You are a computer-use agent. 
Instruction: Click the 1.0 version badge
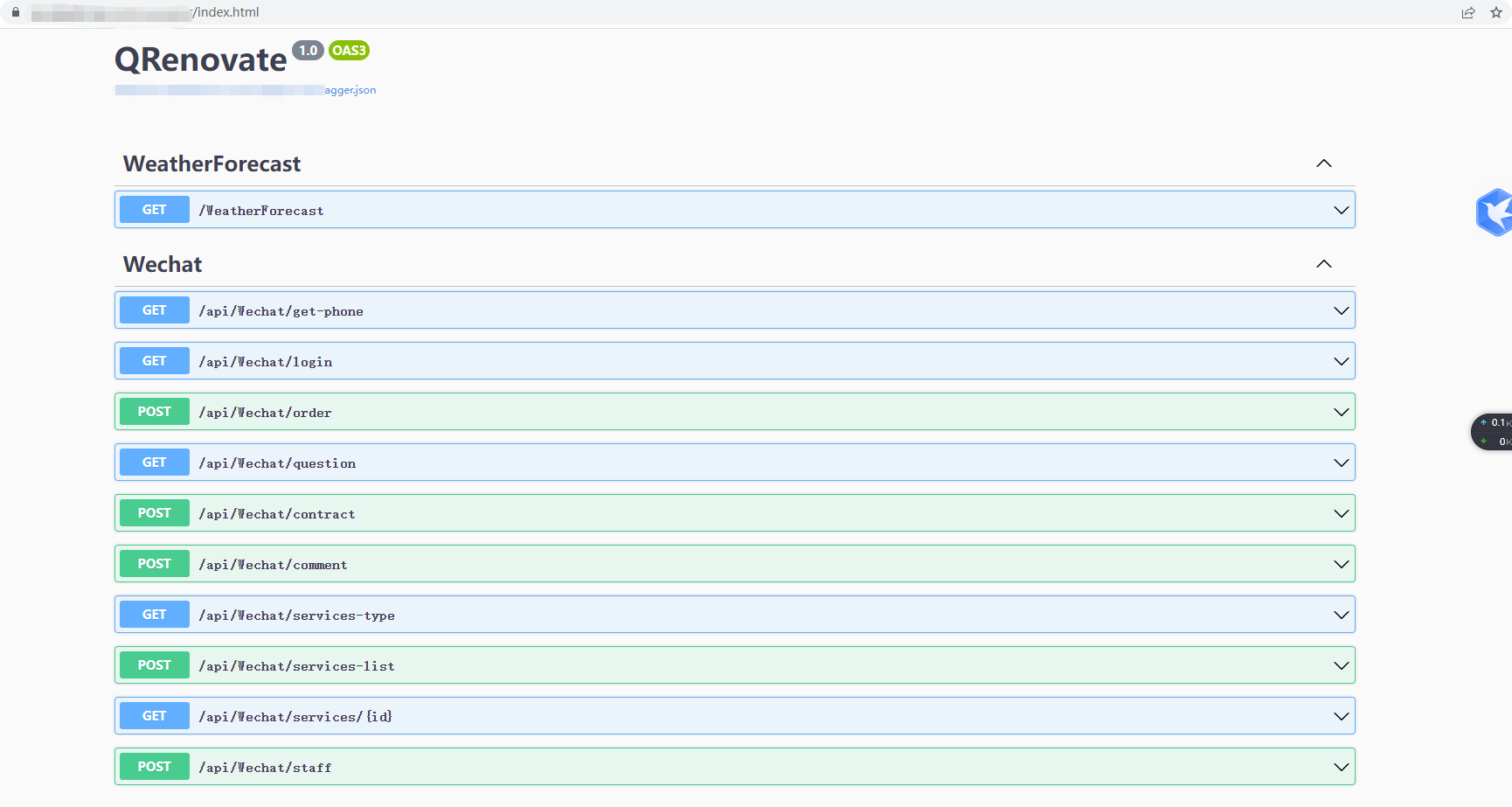(308, 51)
